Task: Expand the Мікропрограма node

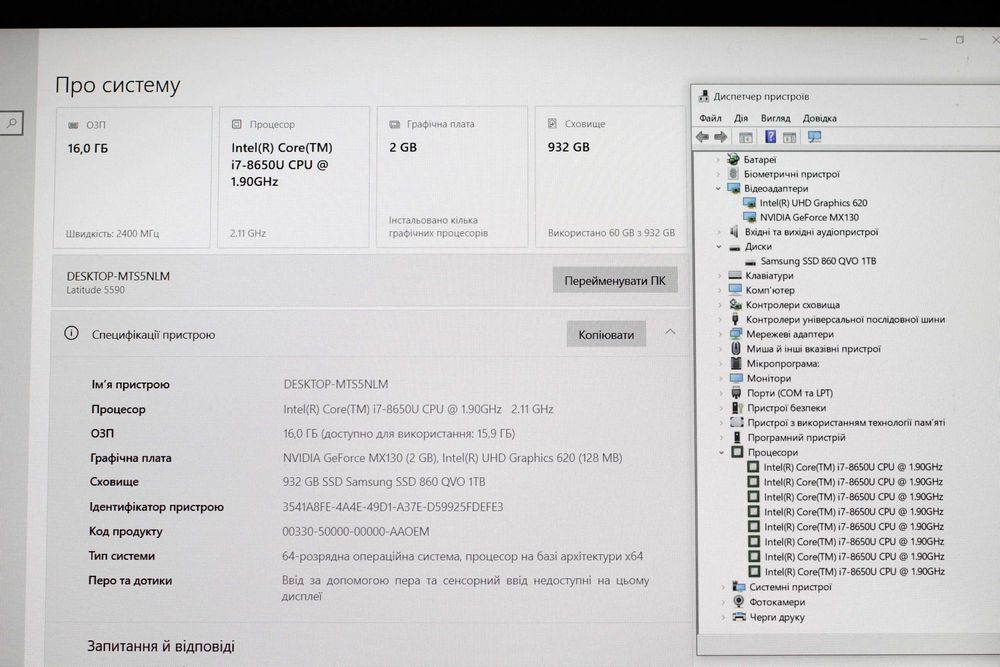Action: (x=721, y=363)
